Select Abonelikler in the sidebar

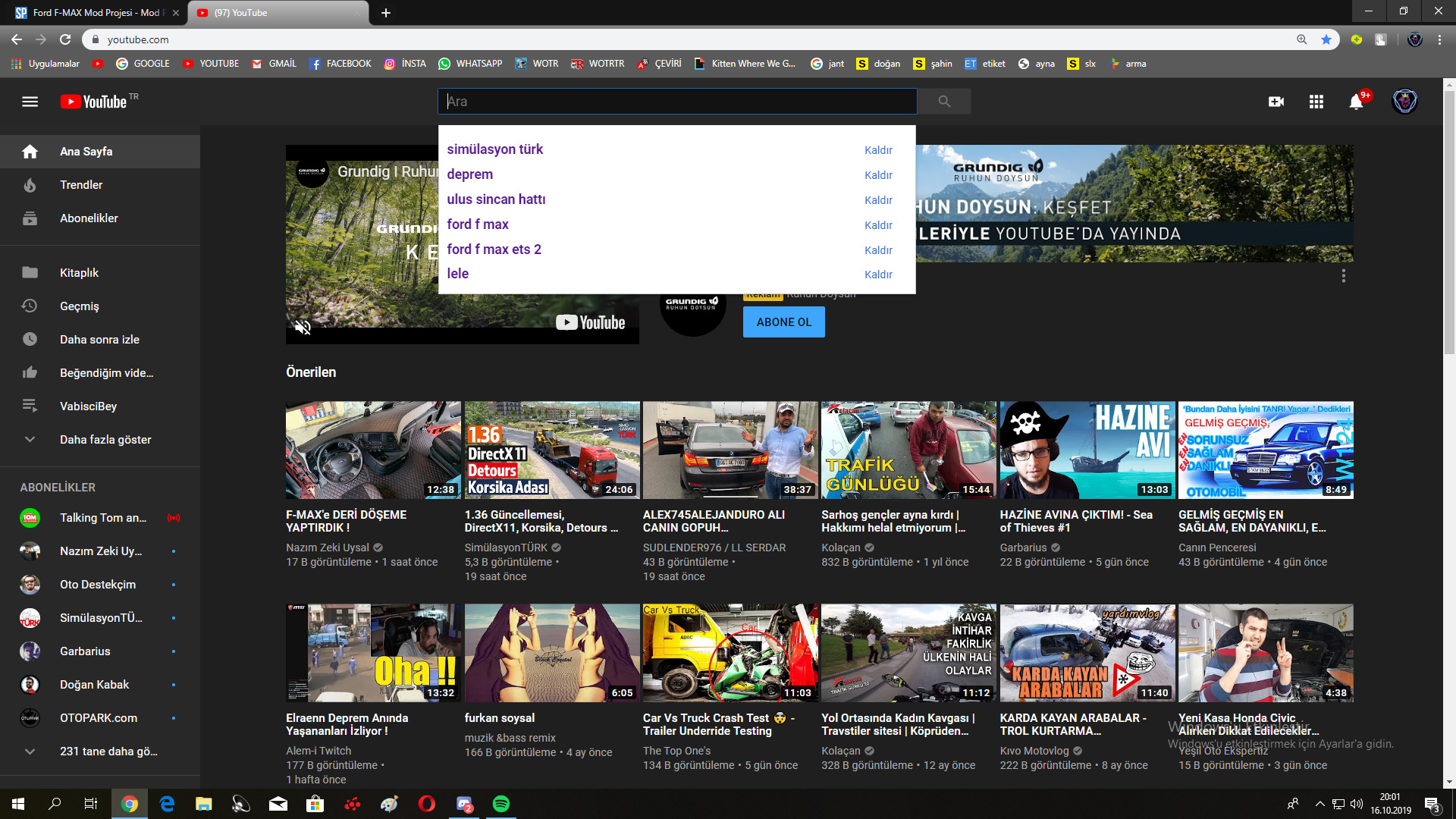coord(89,218)
